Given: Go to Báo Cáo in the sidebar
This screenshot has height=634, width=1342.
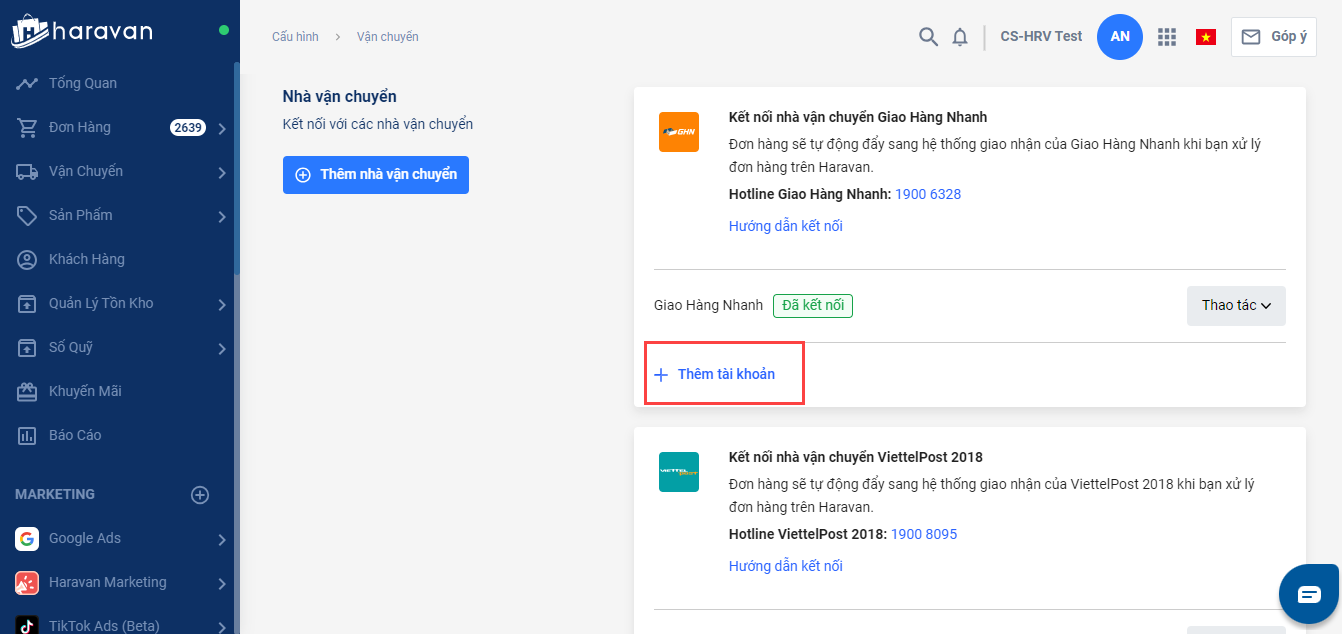Looking at the screenshot, I should (75, 435).
